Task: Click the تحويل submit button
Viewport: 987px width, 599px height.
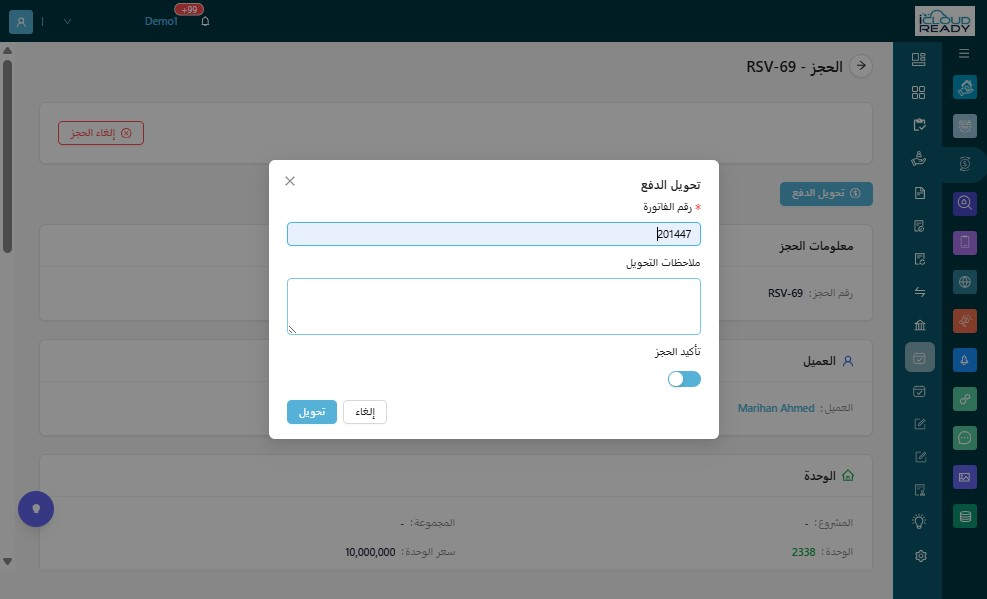Action: point(312,412)
